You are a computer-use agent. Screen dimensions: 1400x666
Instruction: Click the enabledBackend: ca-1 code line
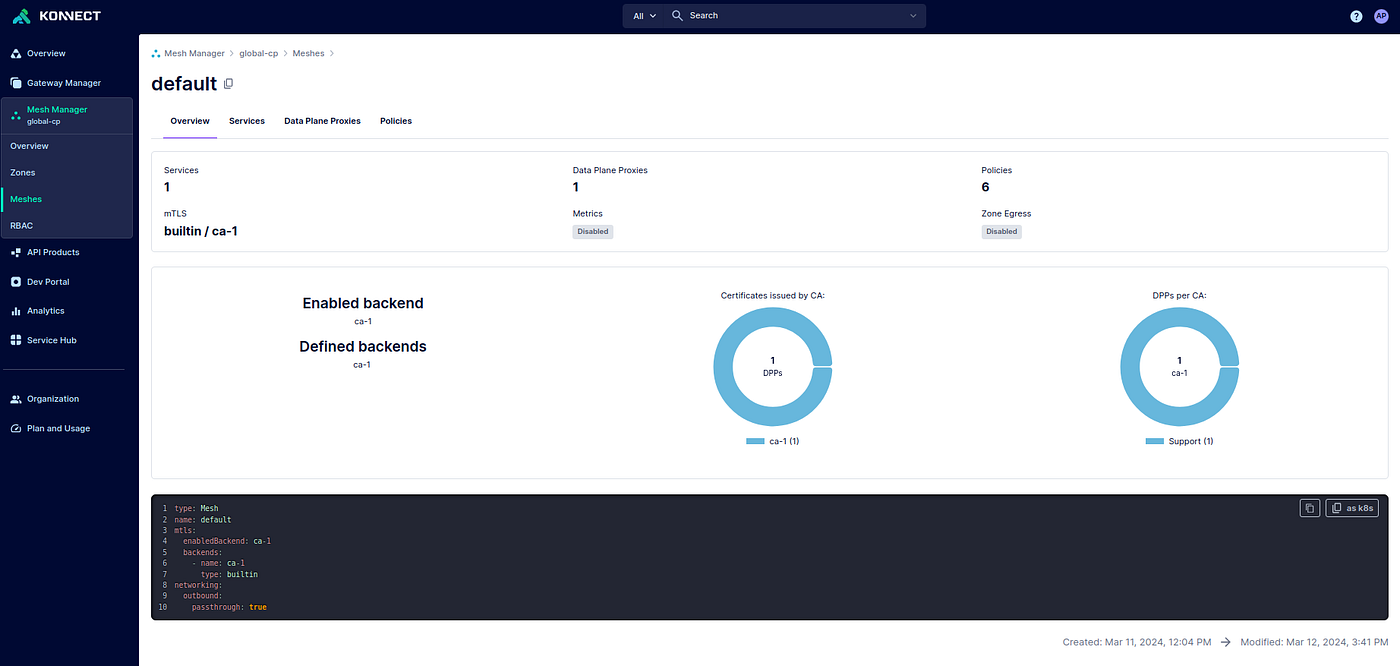(x=227, y=541)
